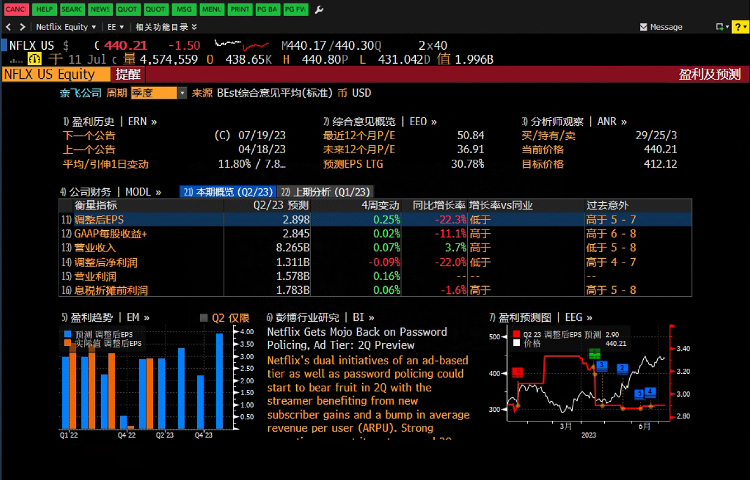This screenshot has height=480, width=750.
Task: Click the green PRINT key
Action: click(240, 10)
